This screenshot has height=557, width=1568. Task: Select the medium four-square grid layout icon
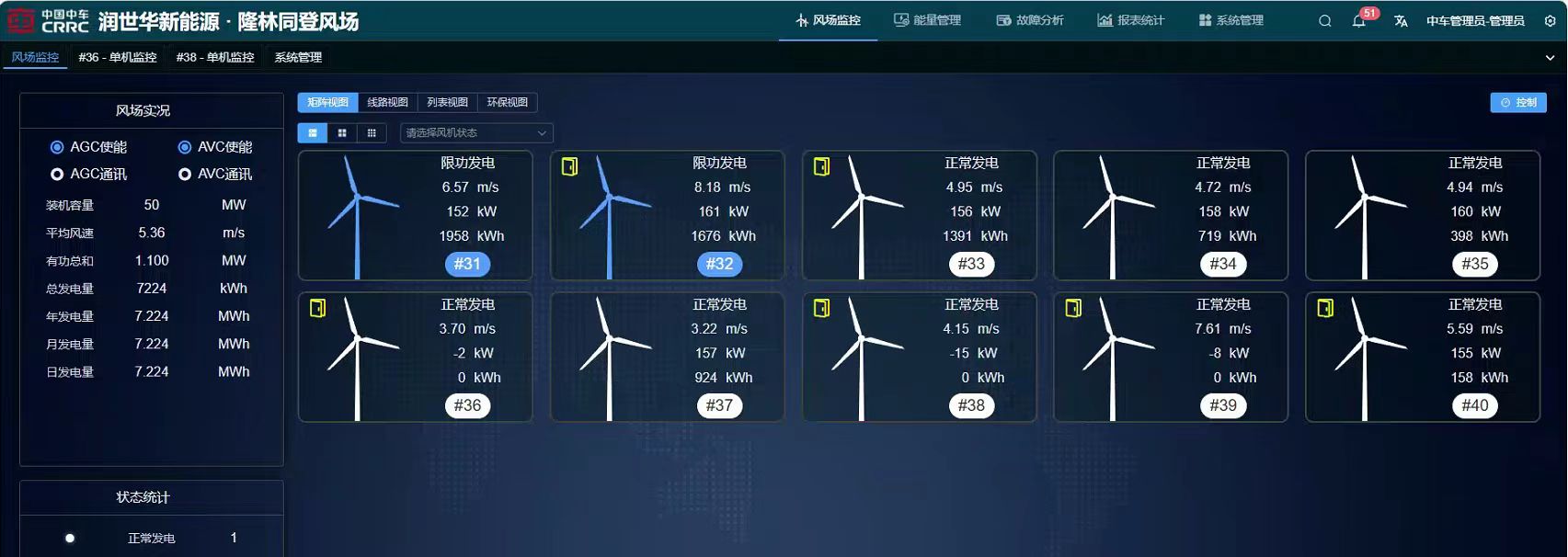coord(342,133)
